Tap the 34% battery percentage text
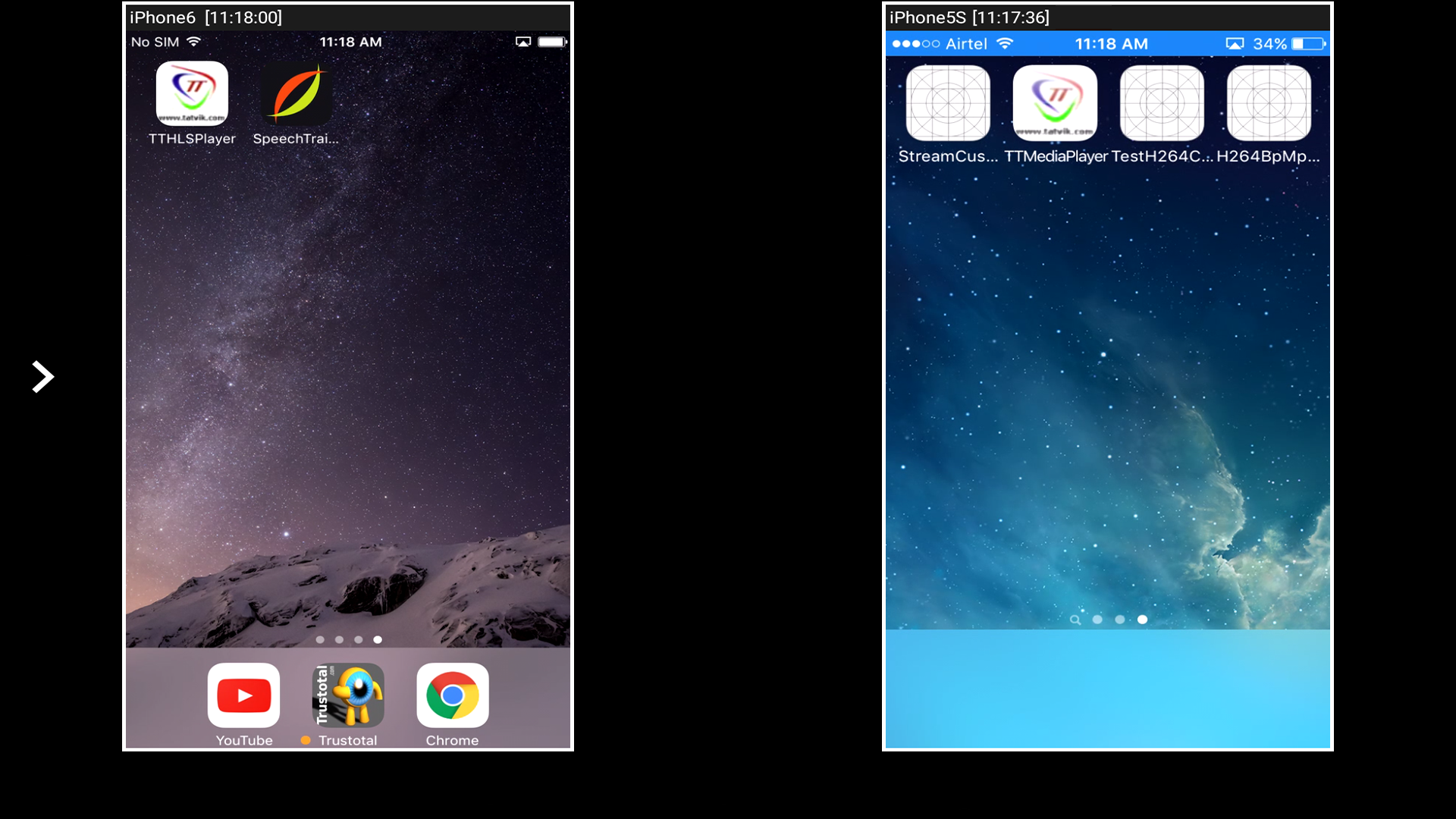Image resolution: width=1456 pixels, height=819 pixels. pyautogui.click(x=1269, y=43)
